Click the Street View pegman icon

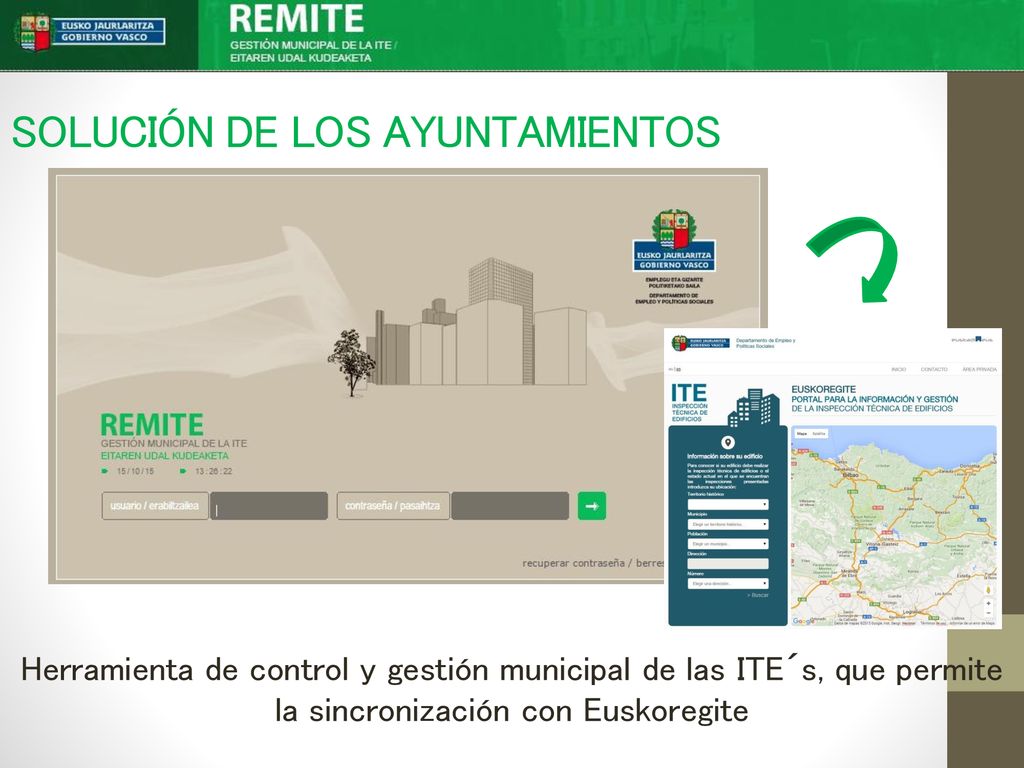pos(988,590)
